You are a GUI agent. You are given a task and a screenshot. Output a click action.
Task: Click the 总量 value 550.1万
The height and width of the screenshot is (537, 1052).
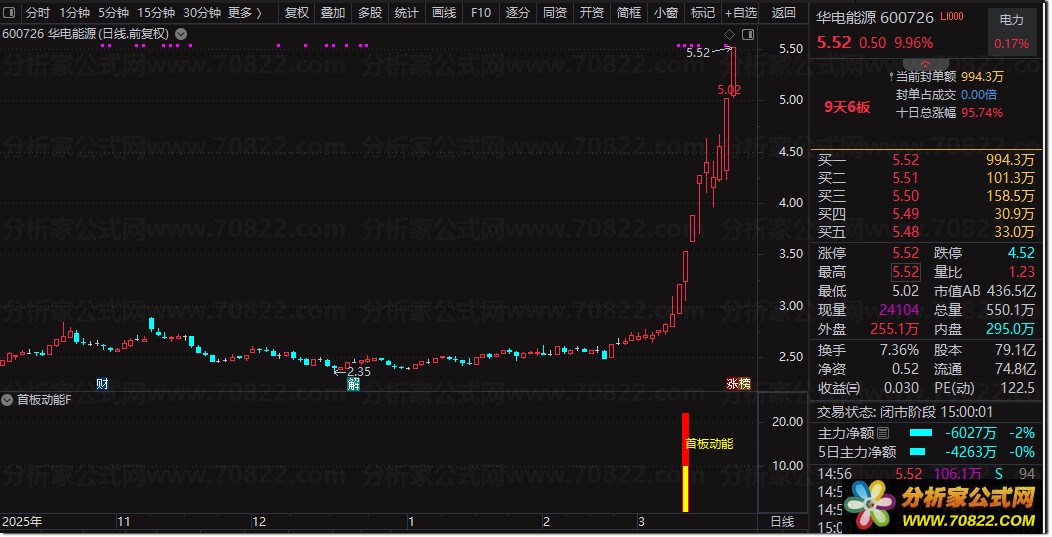1010,310
